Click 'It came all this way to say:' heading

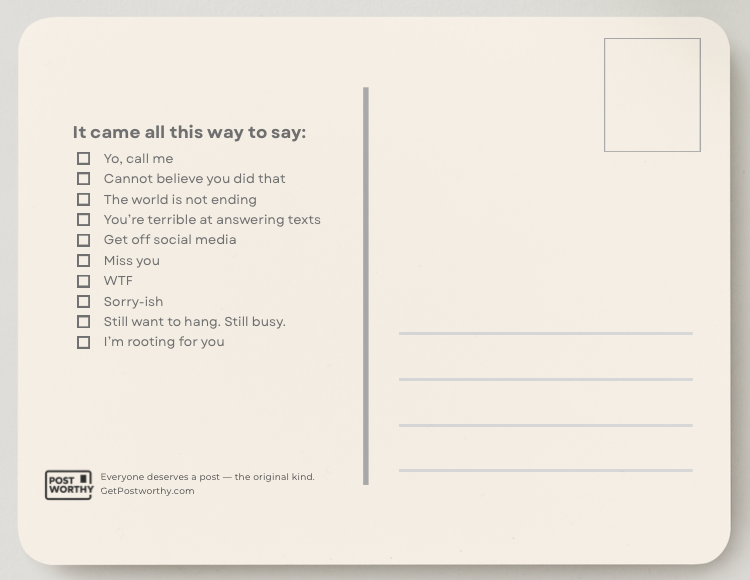coord(189,132)
